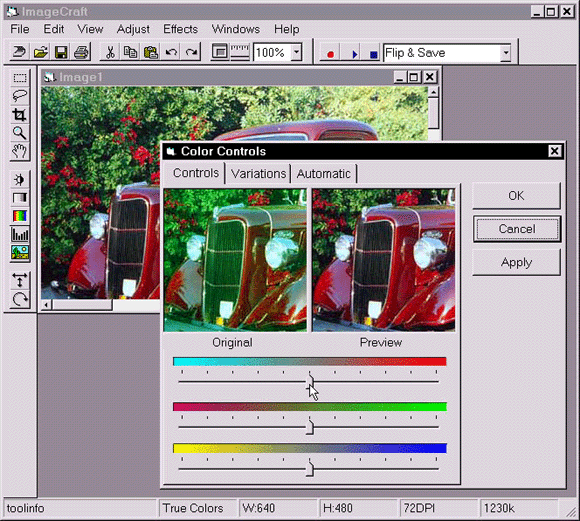Paste using the clipboard icon
This screenshot has width=580, height=521.
click(151, 52)
